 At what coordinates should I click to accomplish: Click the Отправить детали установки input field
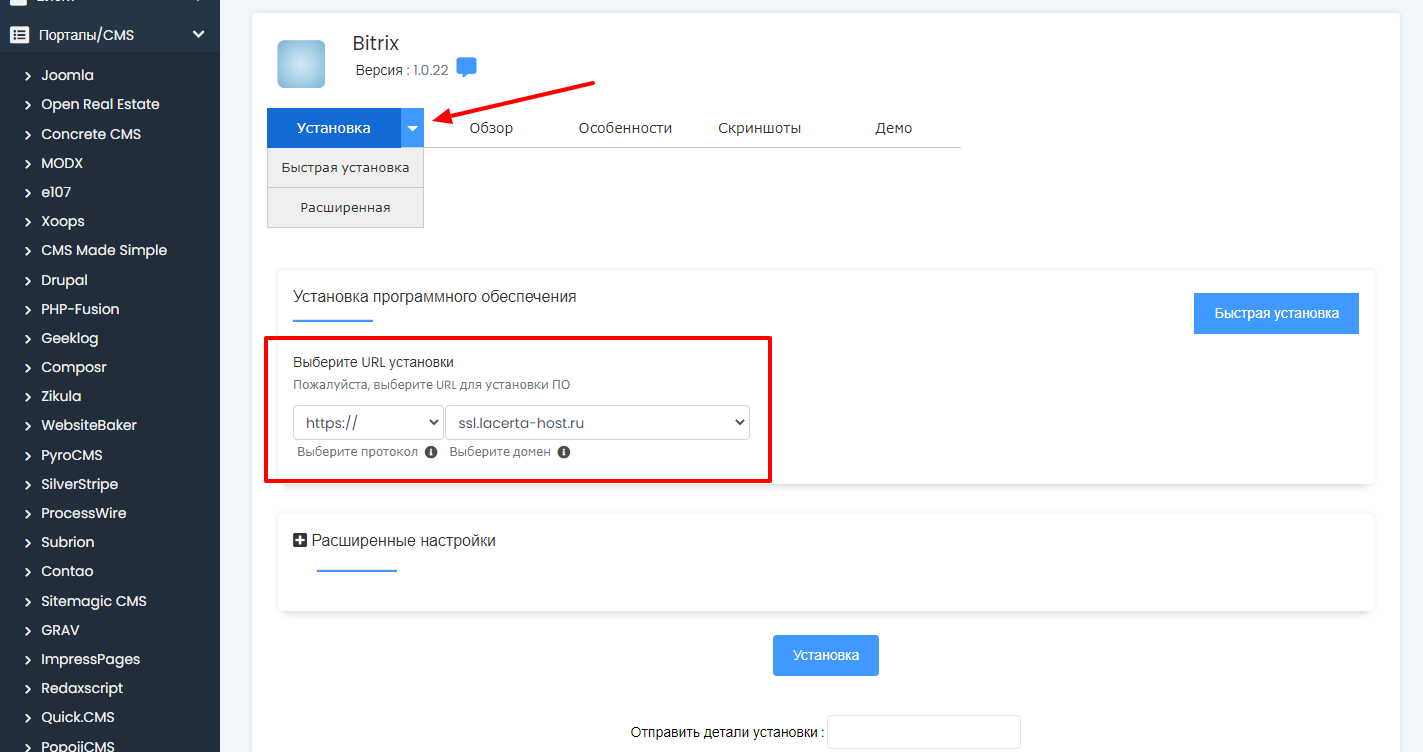point(924,732)
